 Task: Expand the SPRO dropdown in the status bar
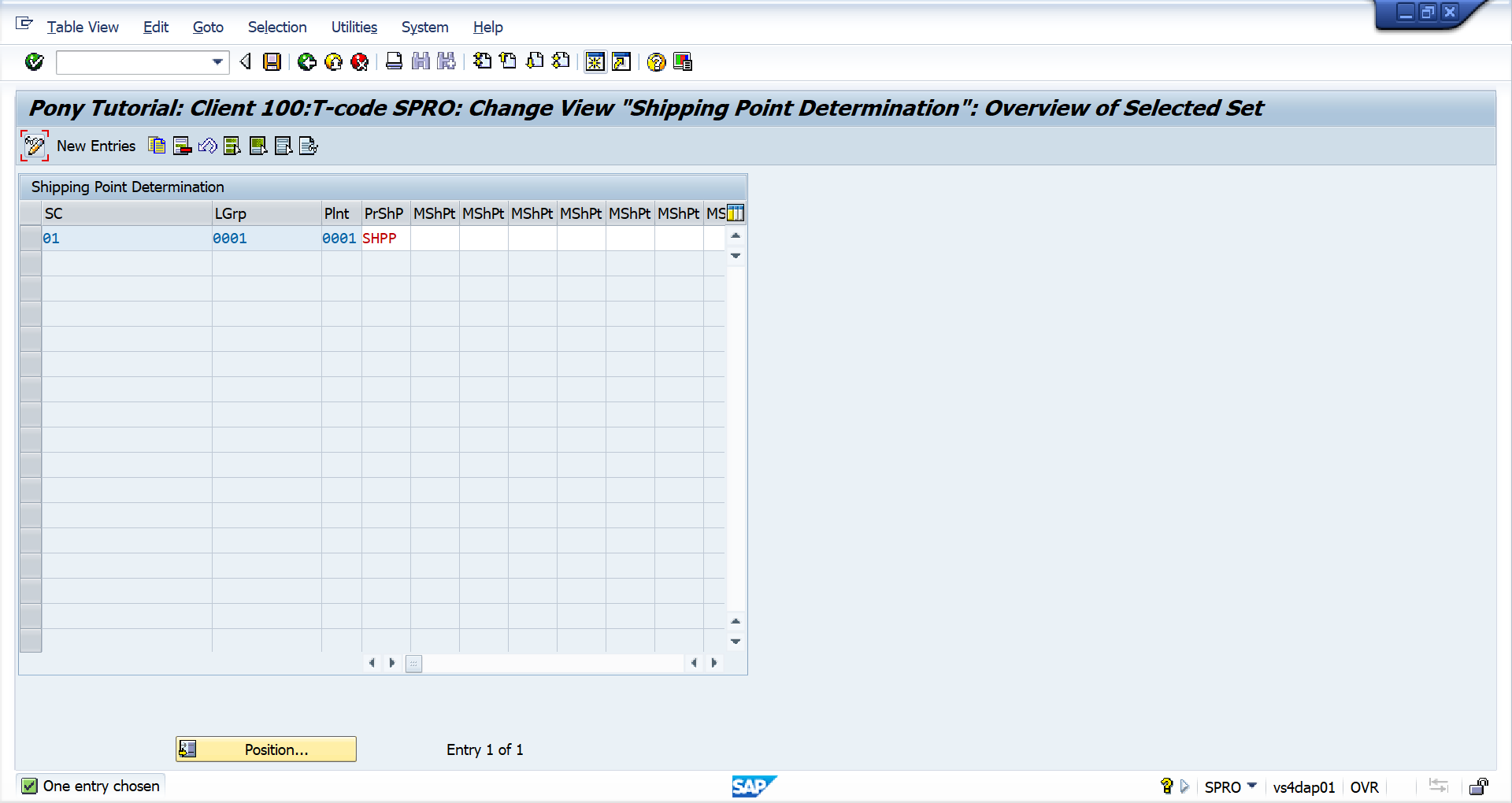1254,786
